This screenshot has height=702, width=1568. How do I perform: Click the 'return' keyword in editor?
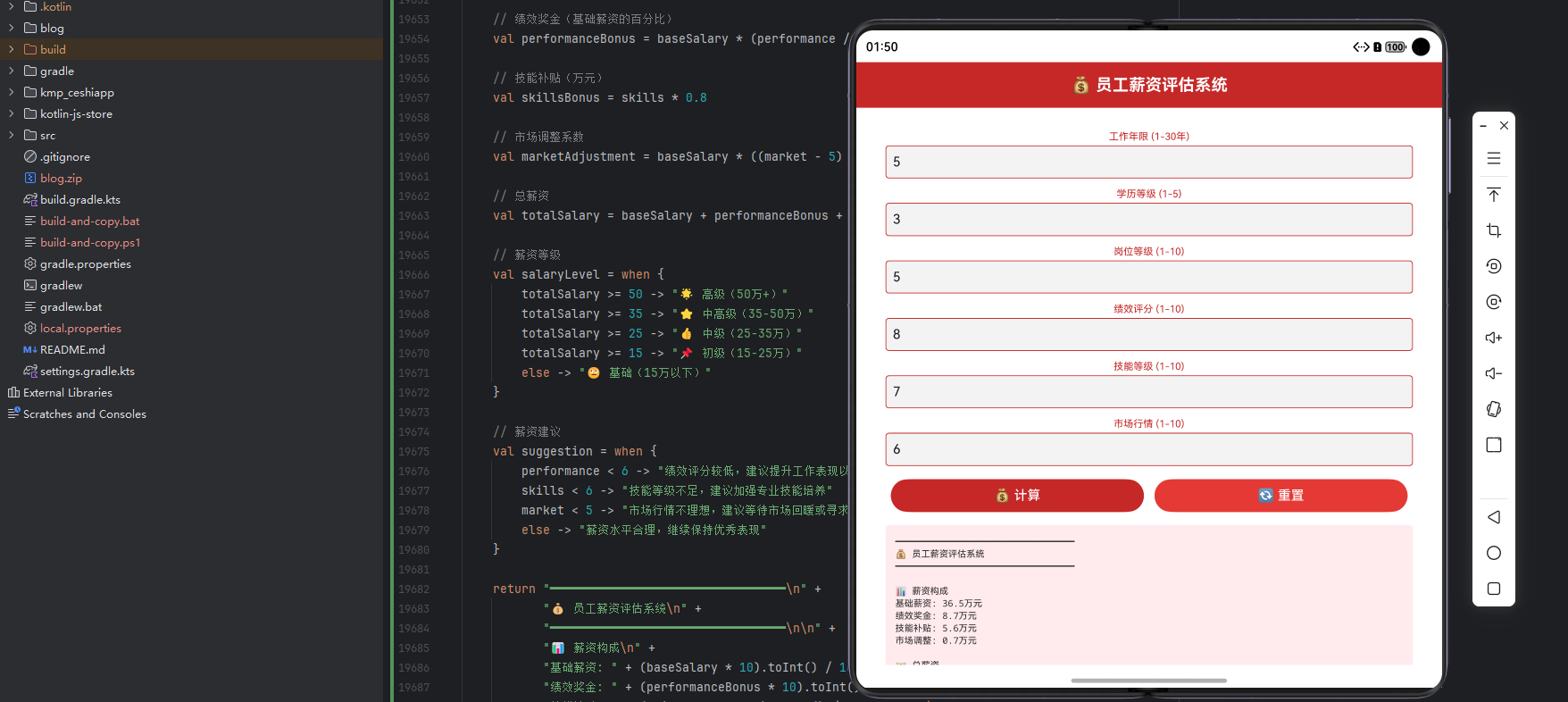[x=514, y=589]
